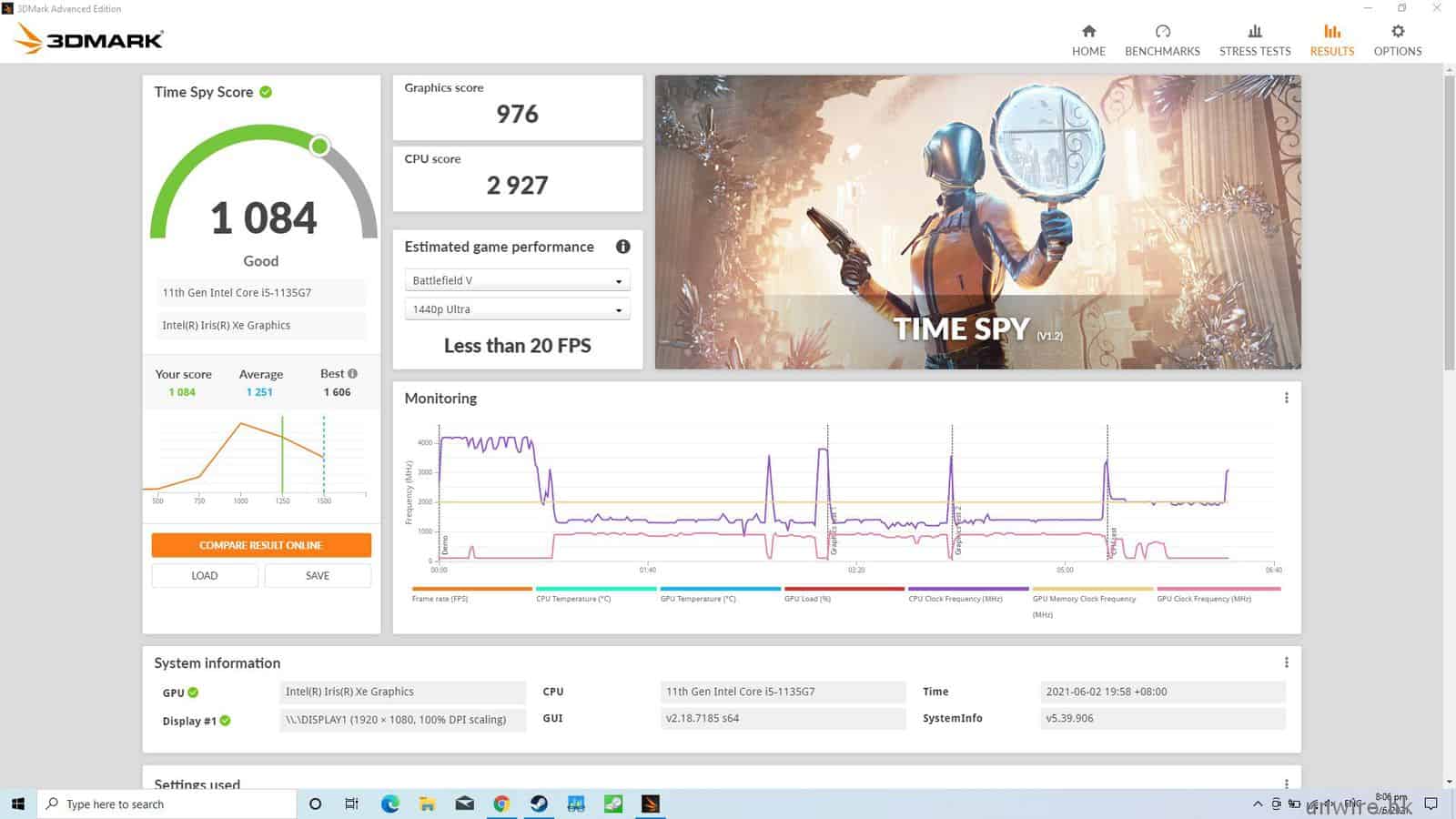Screen dimensions: 1456x819
Task: Open the Monitoring panel three-dot menu
Action: click(1286, 398)
